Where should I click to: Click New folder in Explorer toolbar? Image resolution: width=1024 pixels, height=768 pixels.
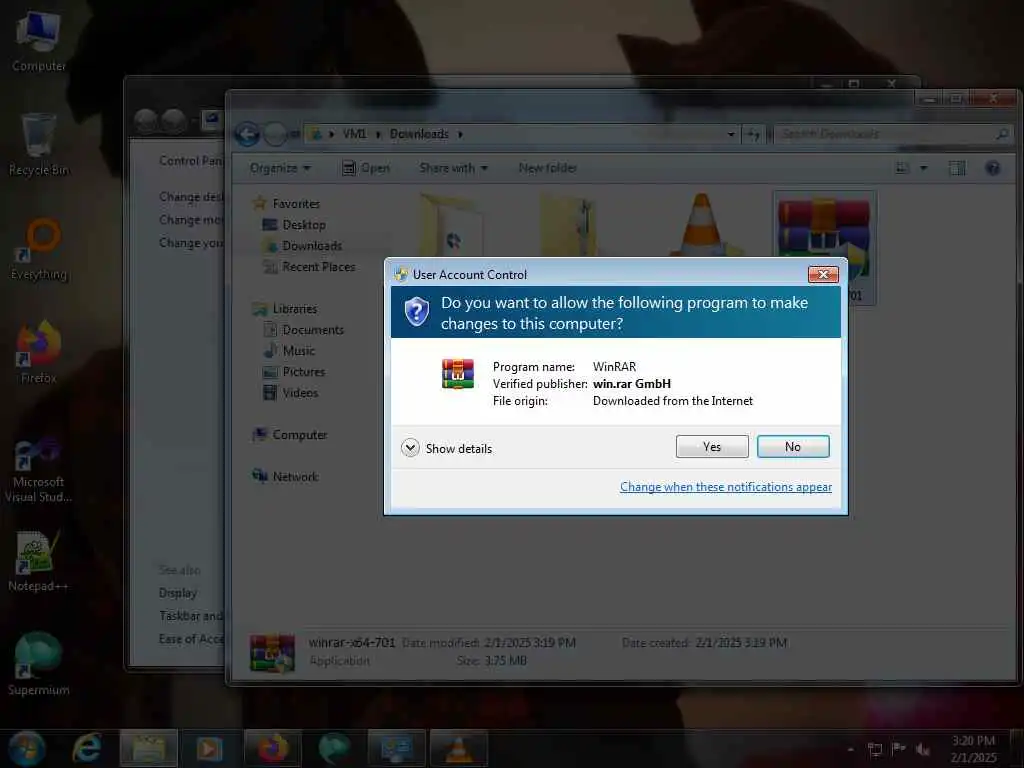pyautogui.click(x=547, y=168)
